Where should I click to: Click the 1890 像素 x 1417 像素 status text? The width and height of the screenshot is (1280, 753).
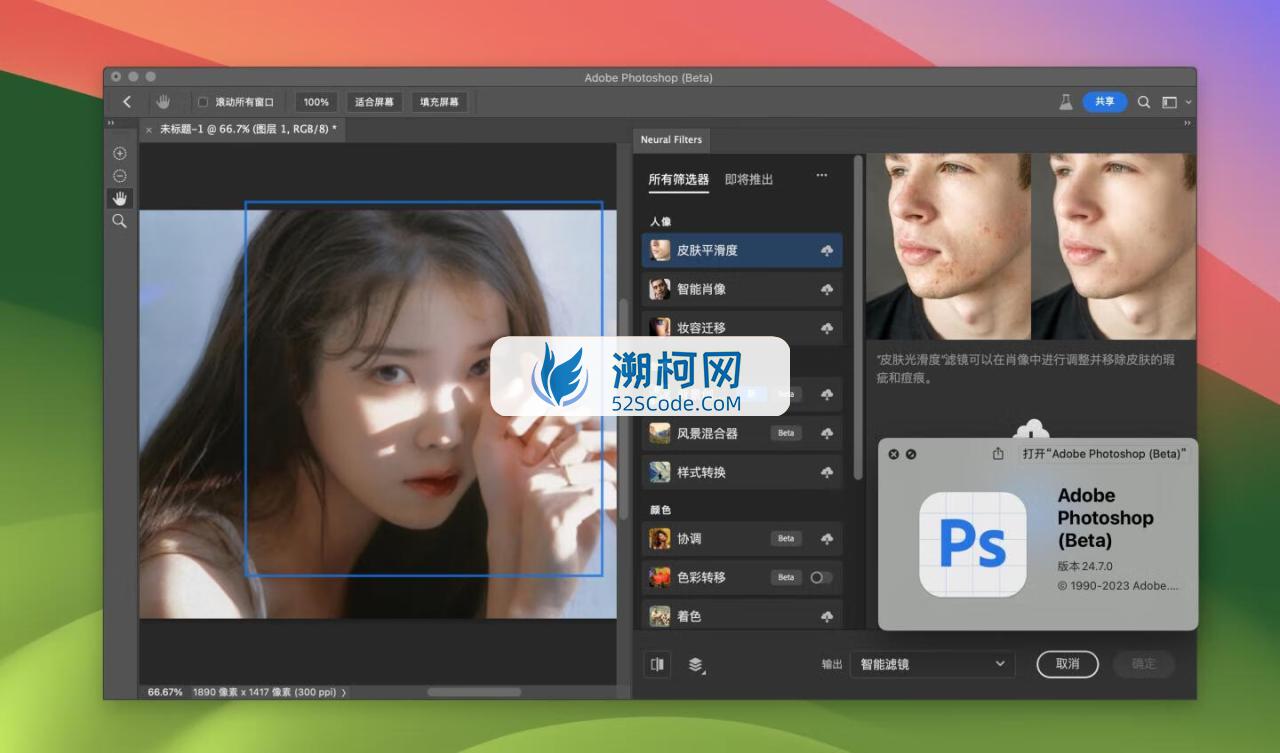(264, 692)
